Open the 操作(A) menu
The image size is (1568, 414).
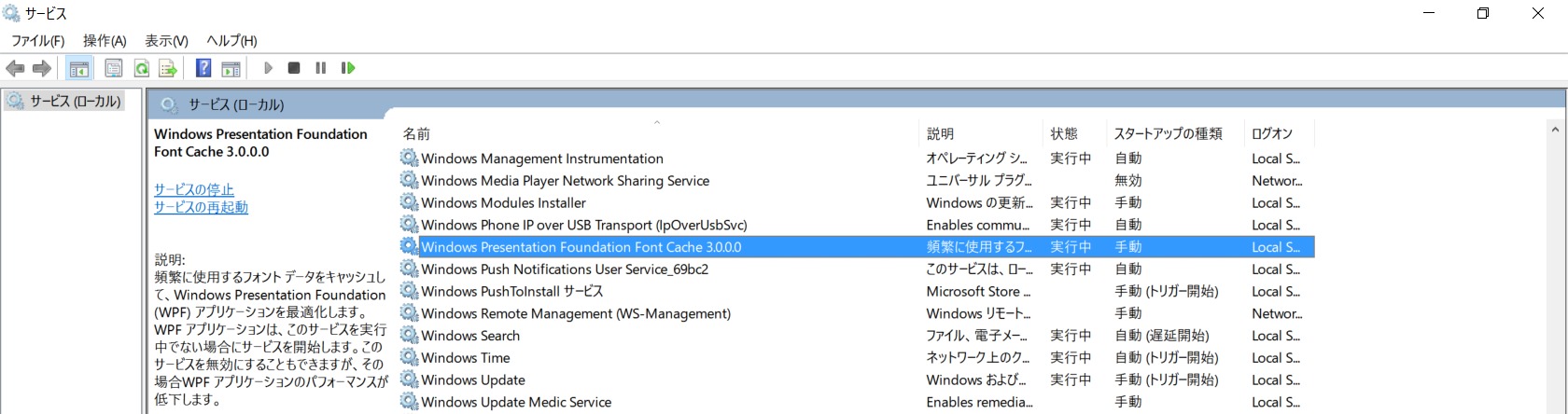pyautogui.click(x=105, y=41)
